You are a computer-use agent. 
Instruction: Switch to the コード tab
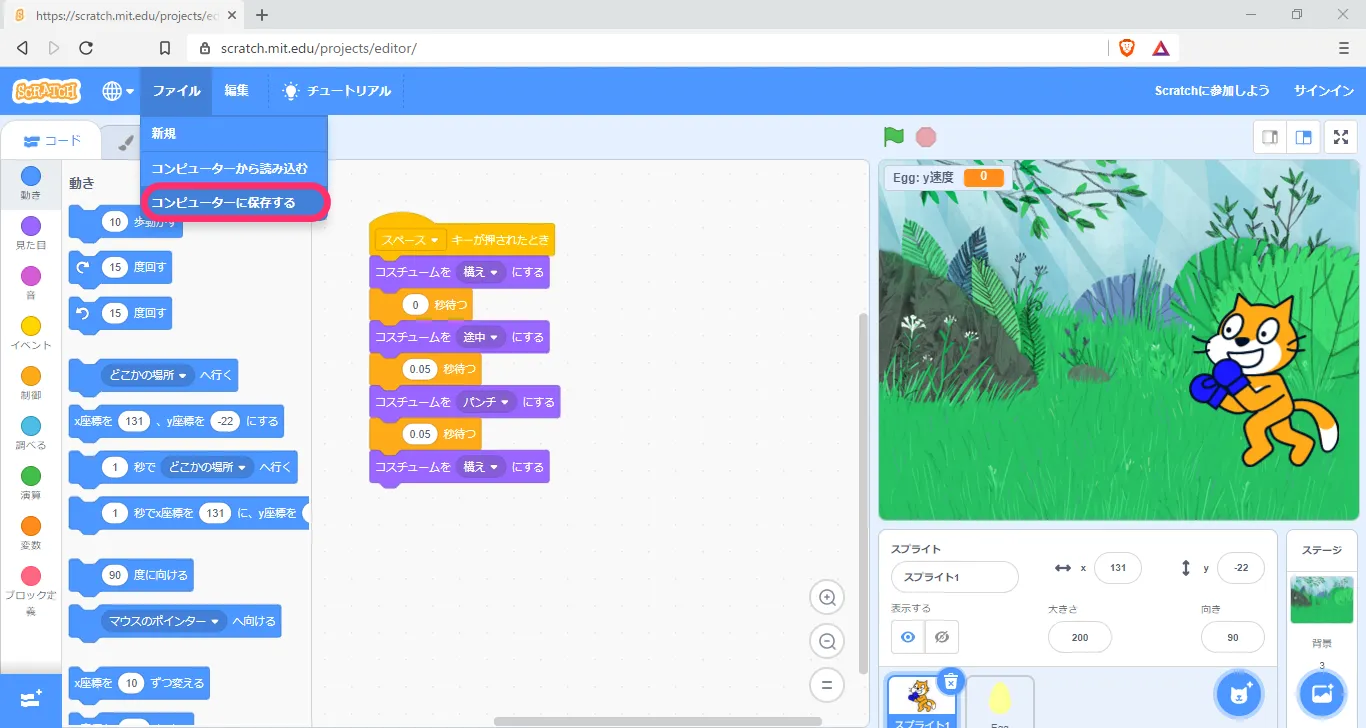52,141
